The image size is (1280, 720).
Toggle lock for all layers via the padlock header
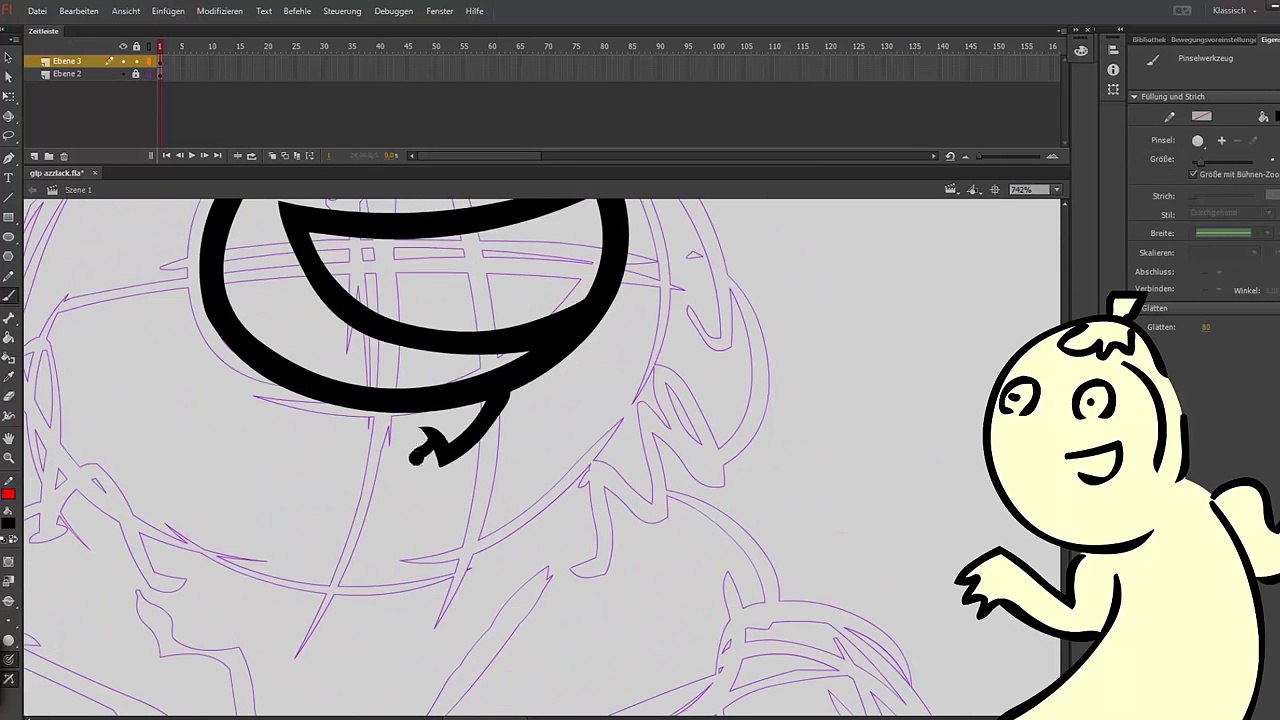136,47
